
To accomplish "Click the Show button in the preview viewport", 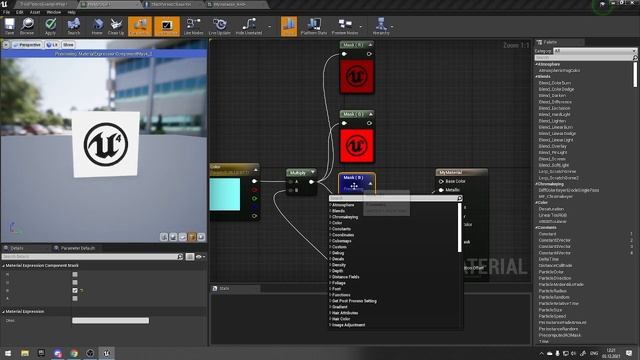I will click(x=68, y=44).
